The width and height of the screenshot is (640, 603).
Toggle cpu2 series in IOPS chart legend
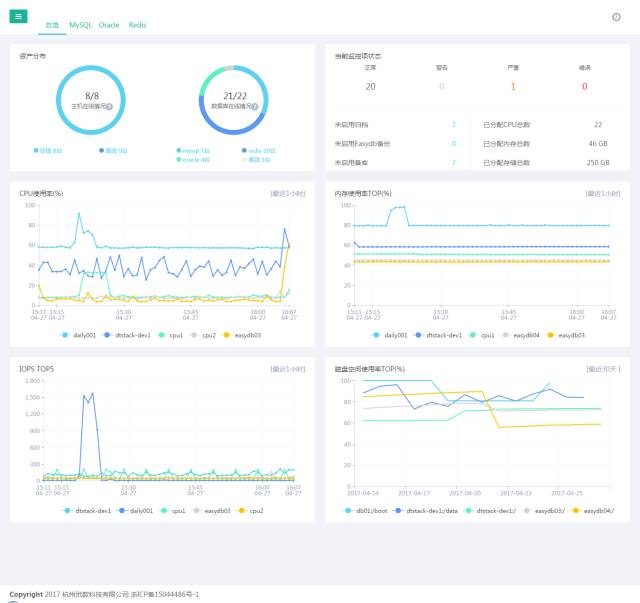251,511
